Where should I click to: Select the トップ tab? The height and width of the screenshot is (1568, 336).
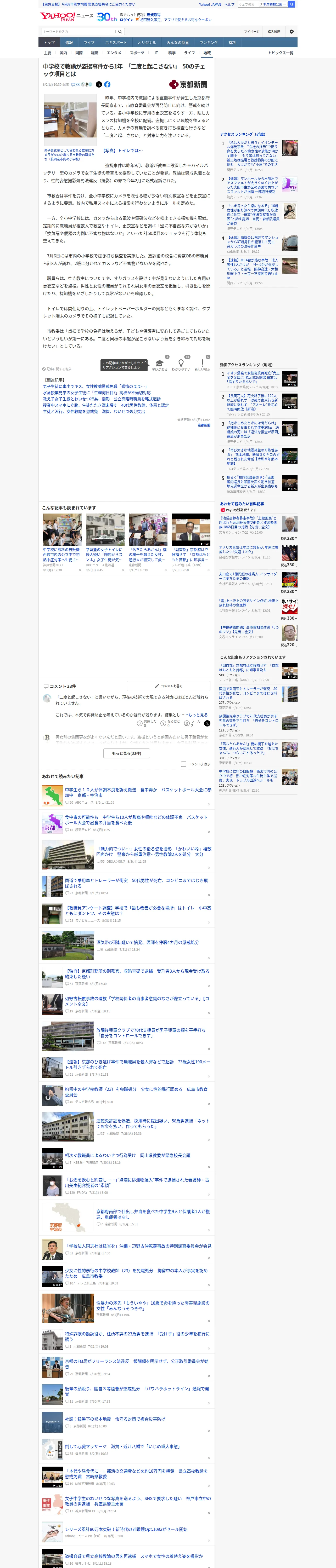click(x=49, y=43)
